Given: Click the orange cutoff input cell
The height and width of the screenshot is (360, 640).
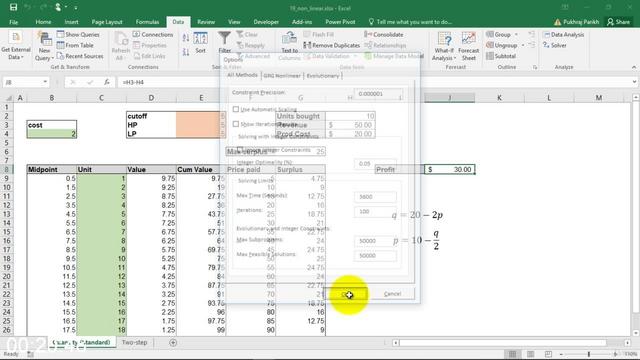Looking at the screenshot, I should pos(200,116).
